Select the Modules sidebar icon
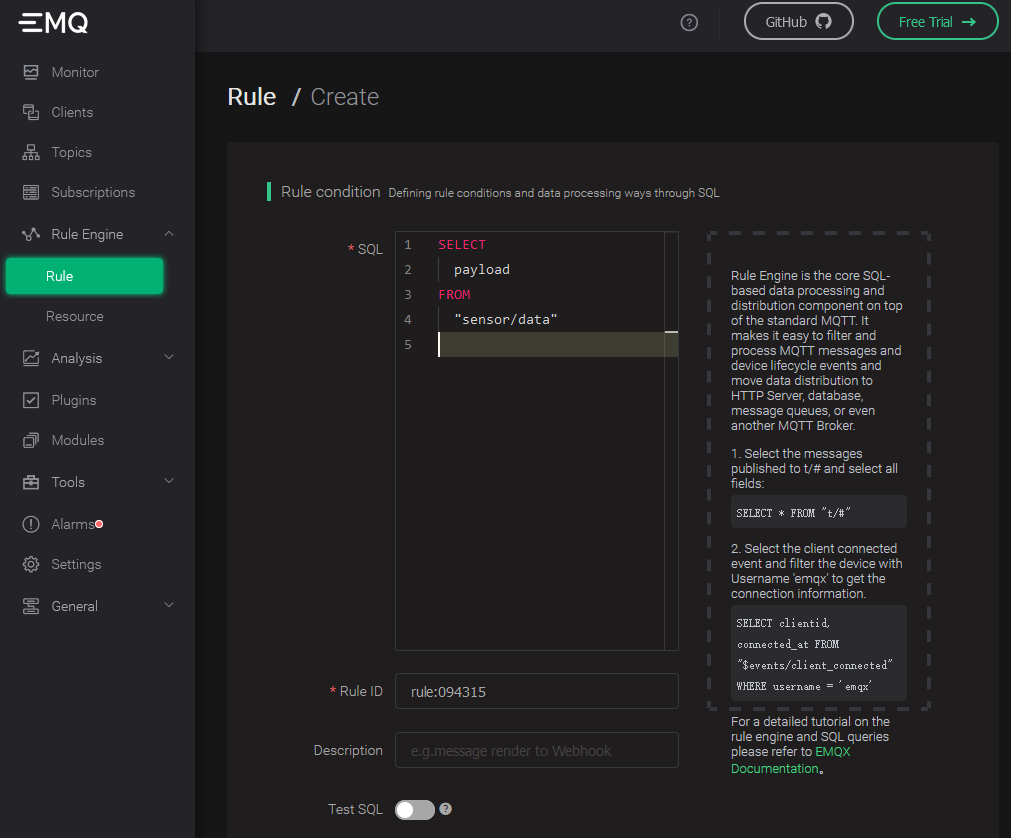This screenshot has width=1011, height=838. click(33, 440)
